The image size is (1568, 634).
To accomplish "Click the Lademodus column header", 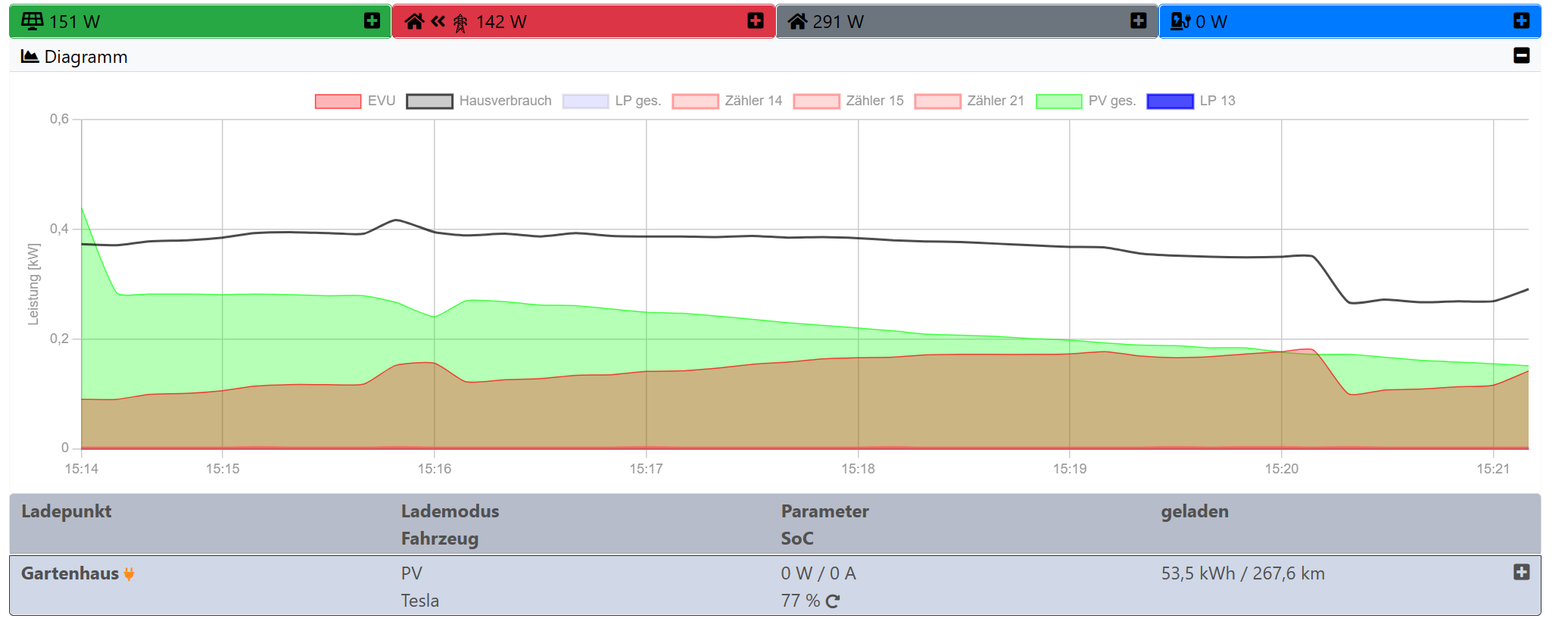I will pyautogui.click(x=450, y=511).
